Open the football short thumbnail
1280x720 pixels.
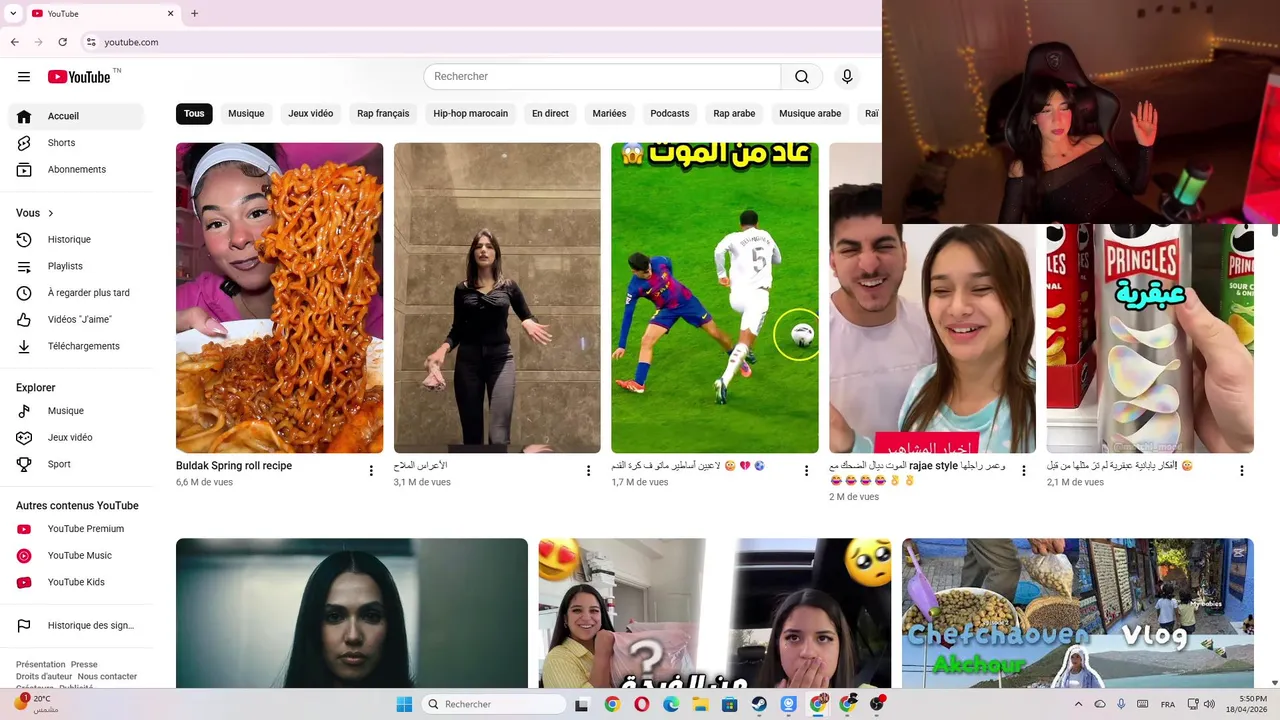715,298
